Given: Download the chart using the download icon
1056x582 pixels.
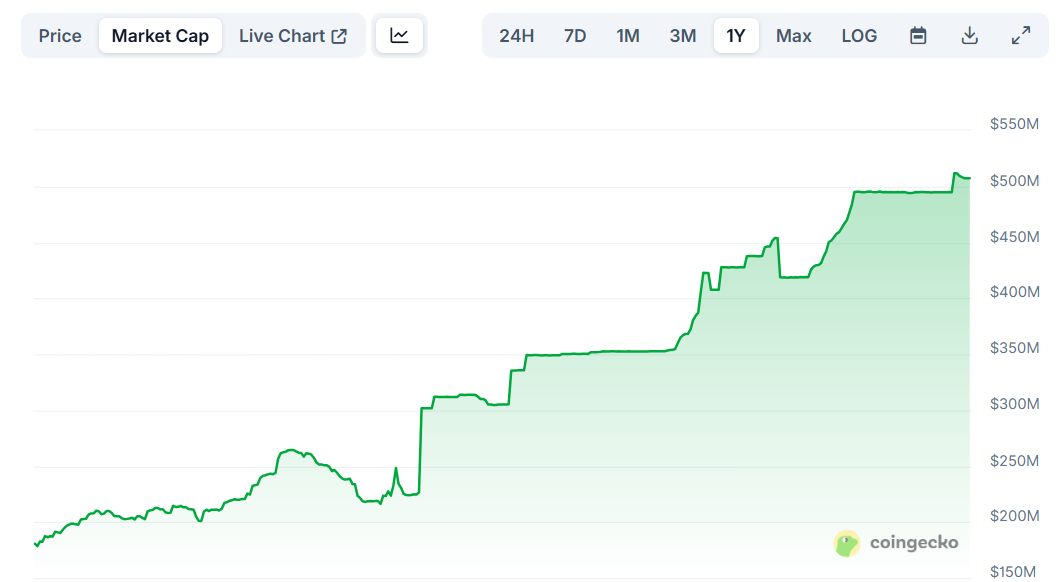Looking at the screenshot, I should [x=969, y=35].
